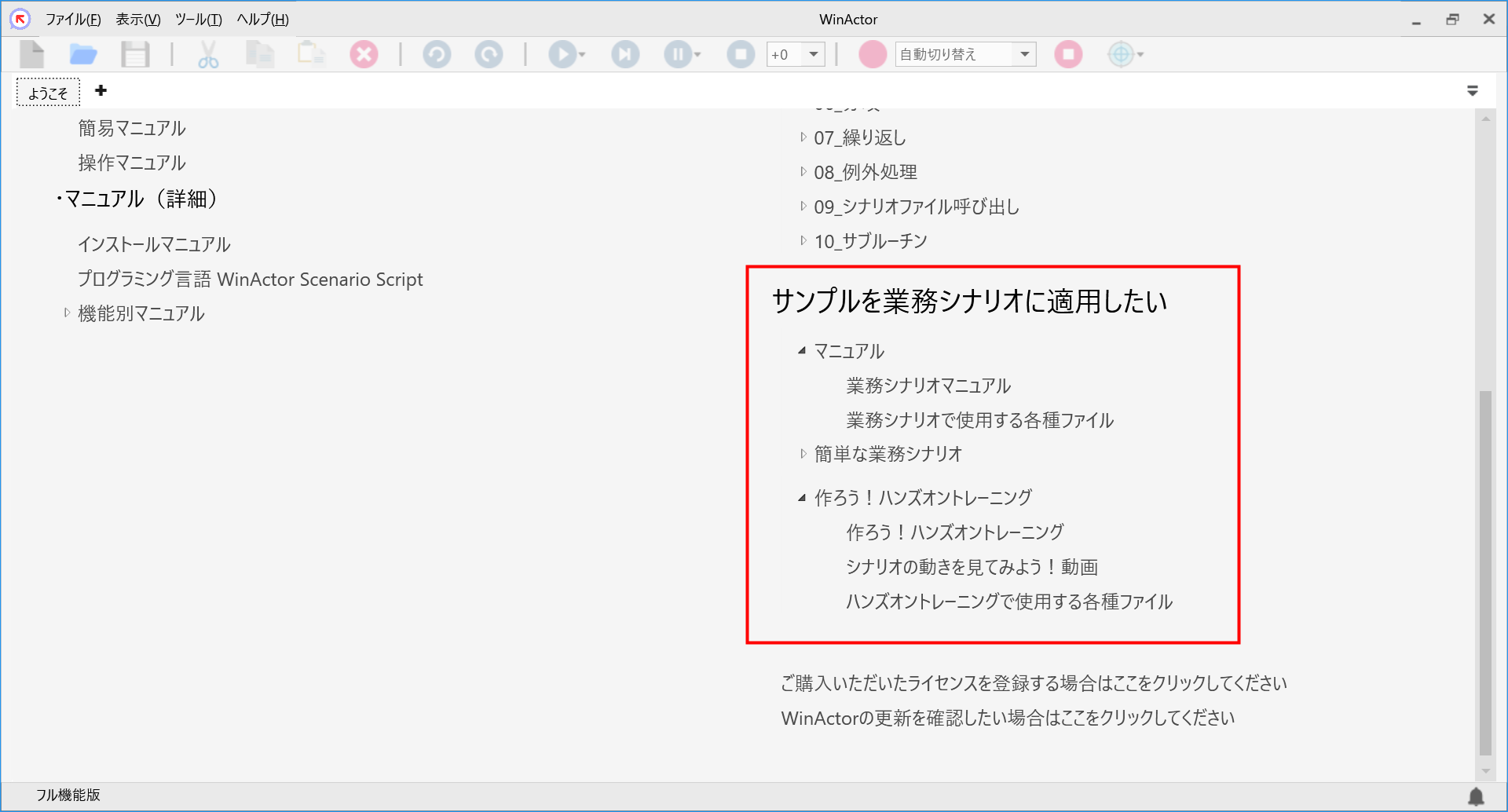Start recording with the pink circle icon
The width and height of the screenshot is (1508, 812).
tap(872, 54)
